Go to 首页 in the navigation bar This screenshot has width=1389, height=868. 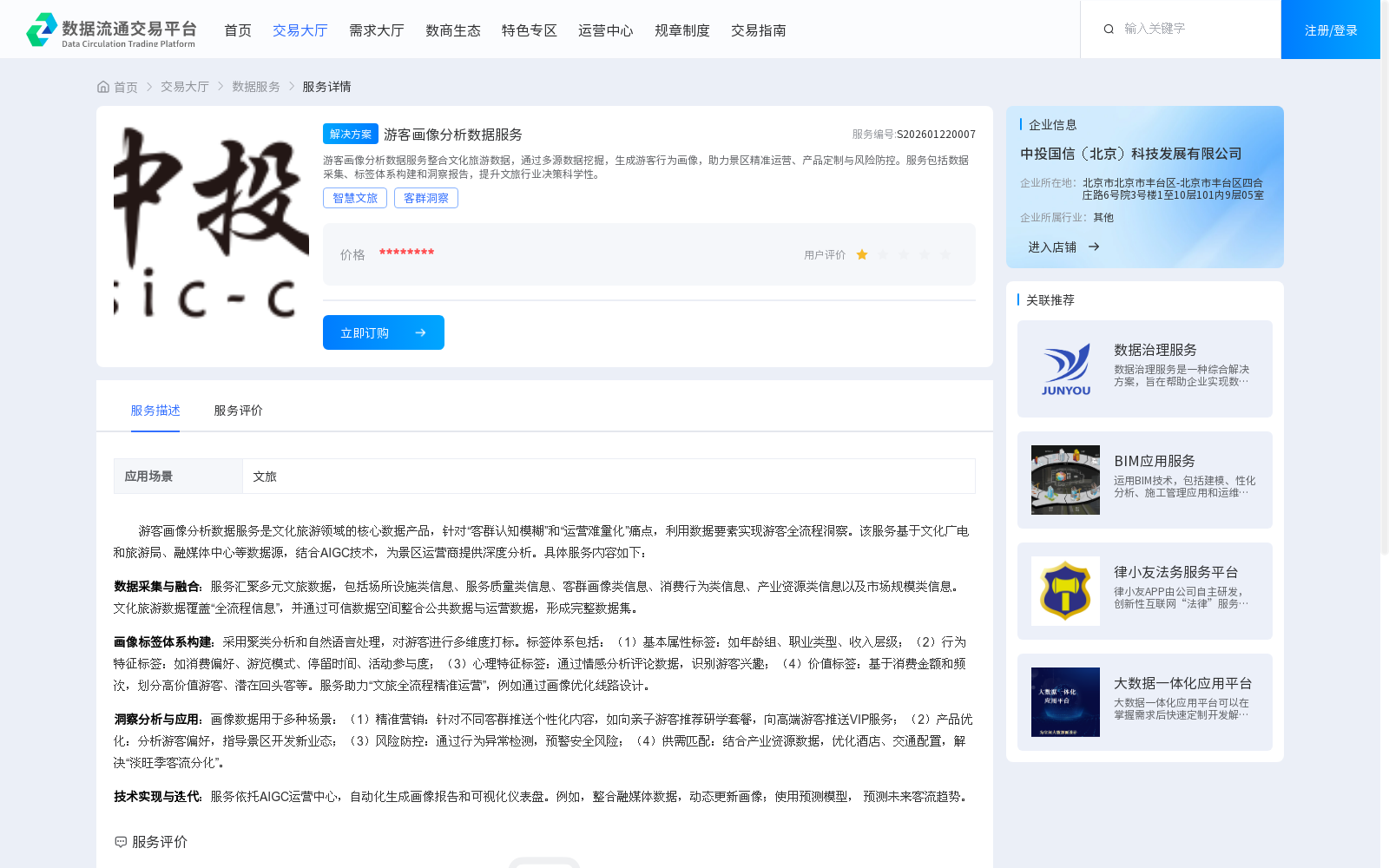(238, 30)
